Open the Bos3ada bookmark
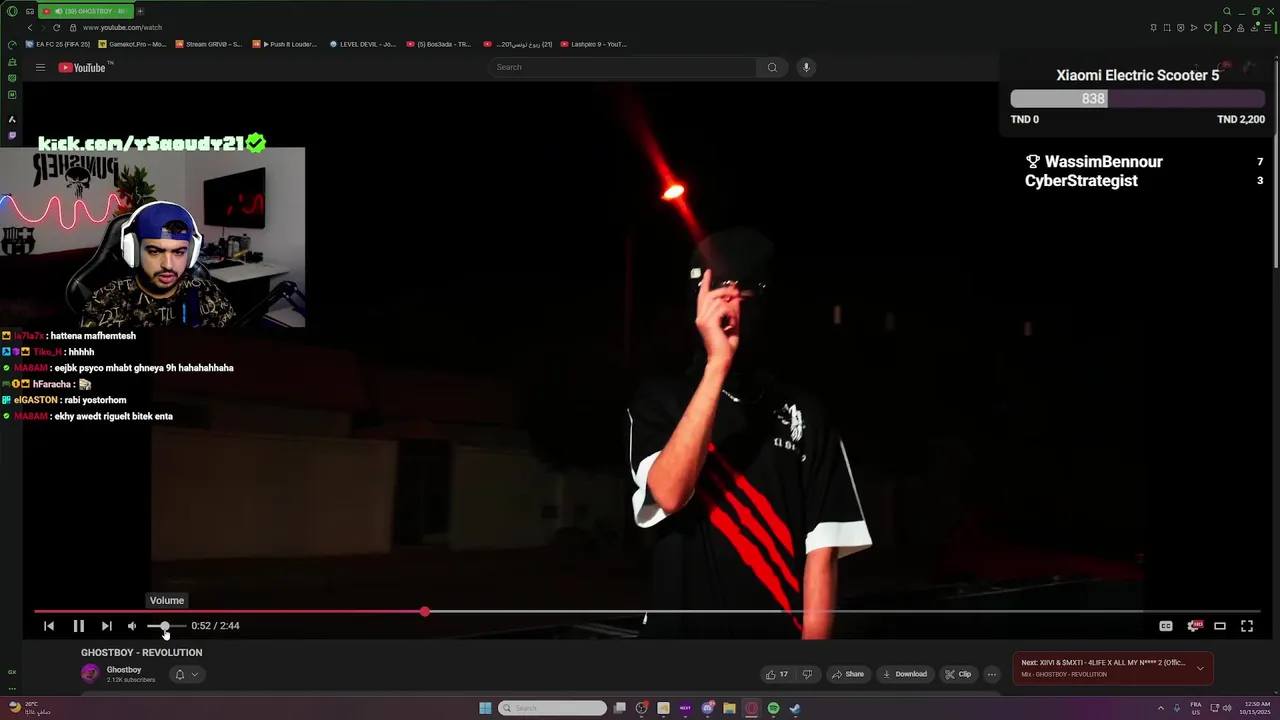The width and height of the screenshot is (1280, 720). 438,44
